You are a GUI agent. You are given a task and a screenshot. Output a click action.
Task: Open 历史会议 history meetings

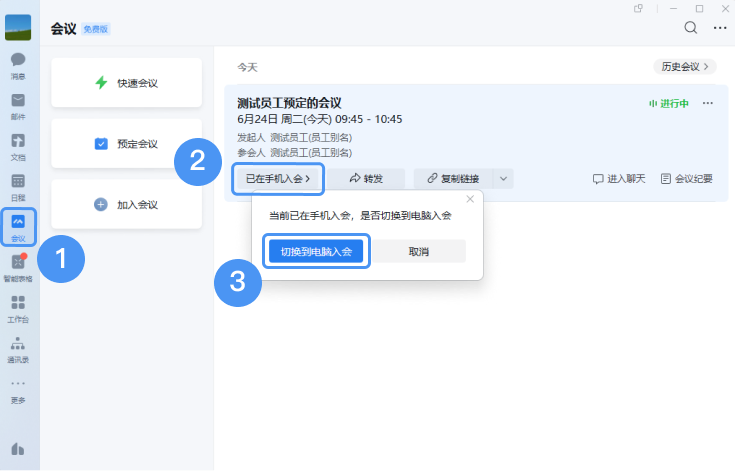tap(685, 67)
